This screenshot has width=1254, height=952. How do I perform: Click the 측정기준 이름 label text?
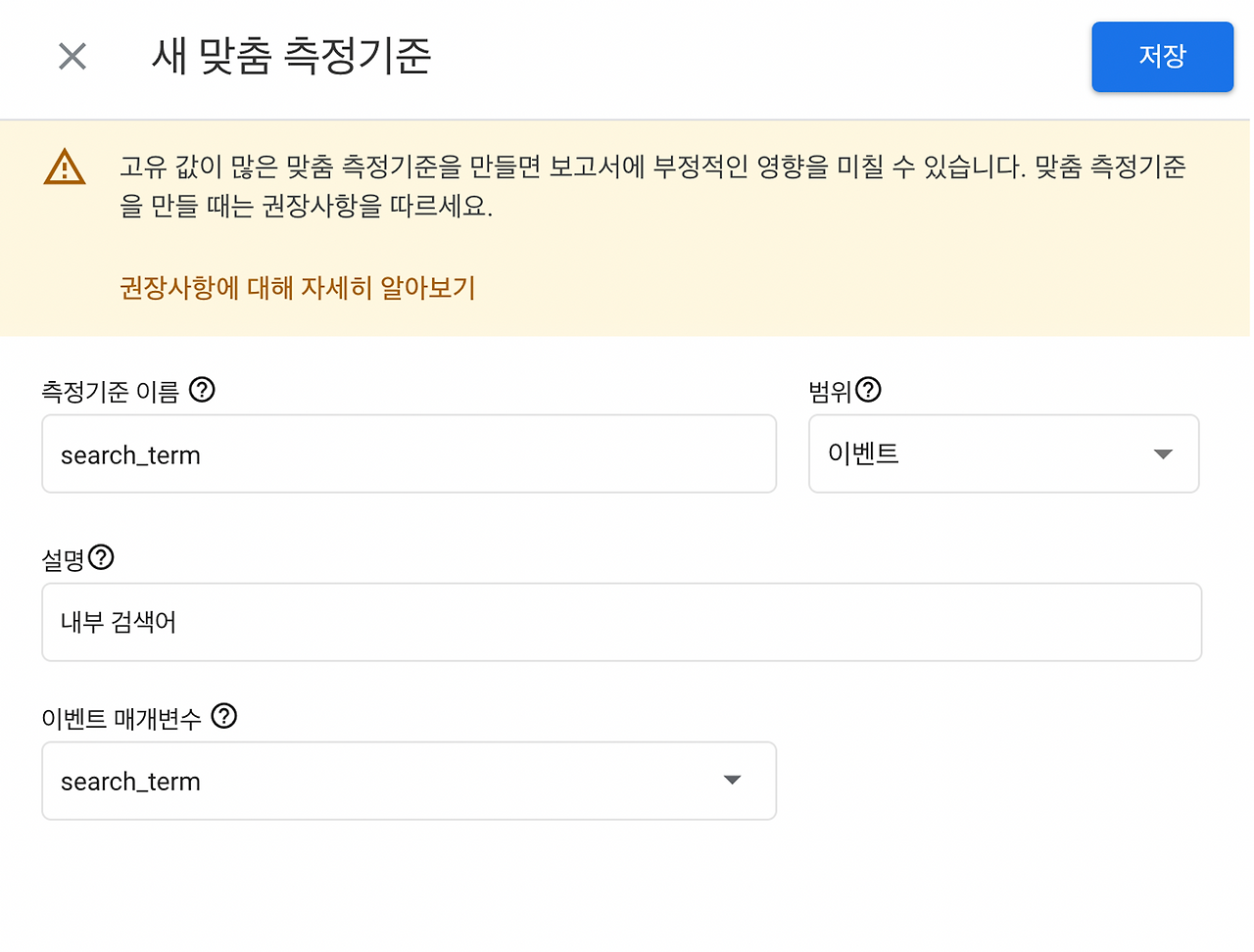coord(110,392)
